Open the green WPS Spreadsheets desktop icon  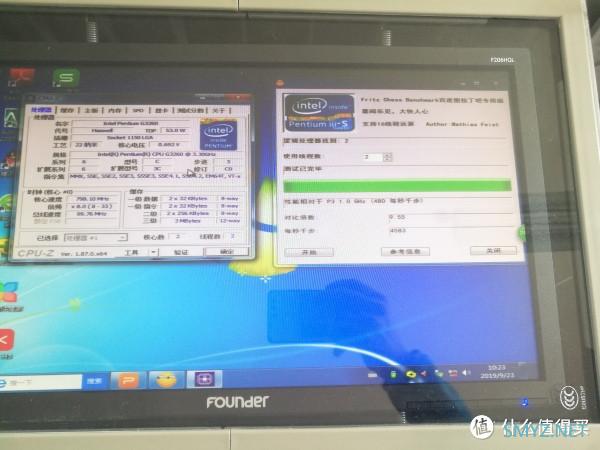coord(66,78)
